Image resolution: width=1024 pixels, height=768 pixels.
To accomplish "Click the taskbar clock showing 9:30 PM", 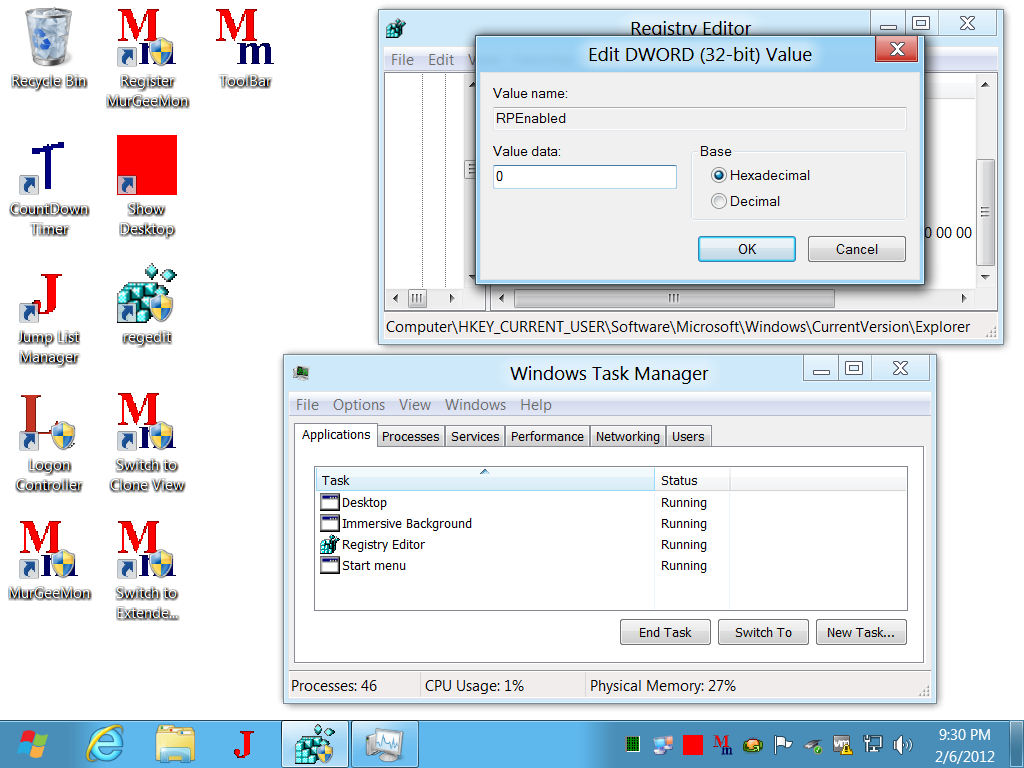I will (x=965, y=735).
